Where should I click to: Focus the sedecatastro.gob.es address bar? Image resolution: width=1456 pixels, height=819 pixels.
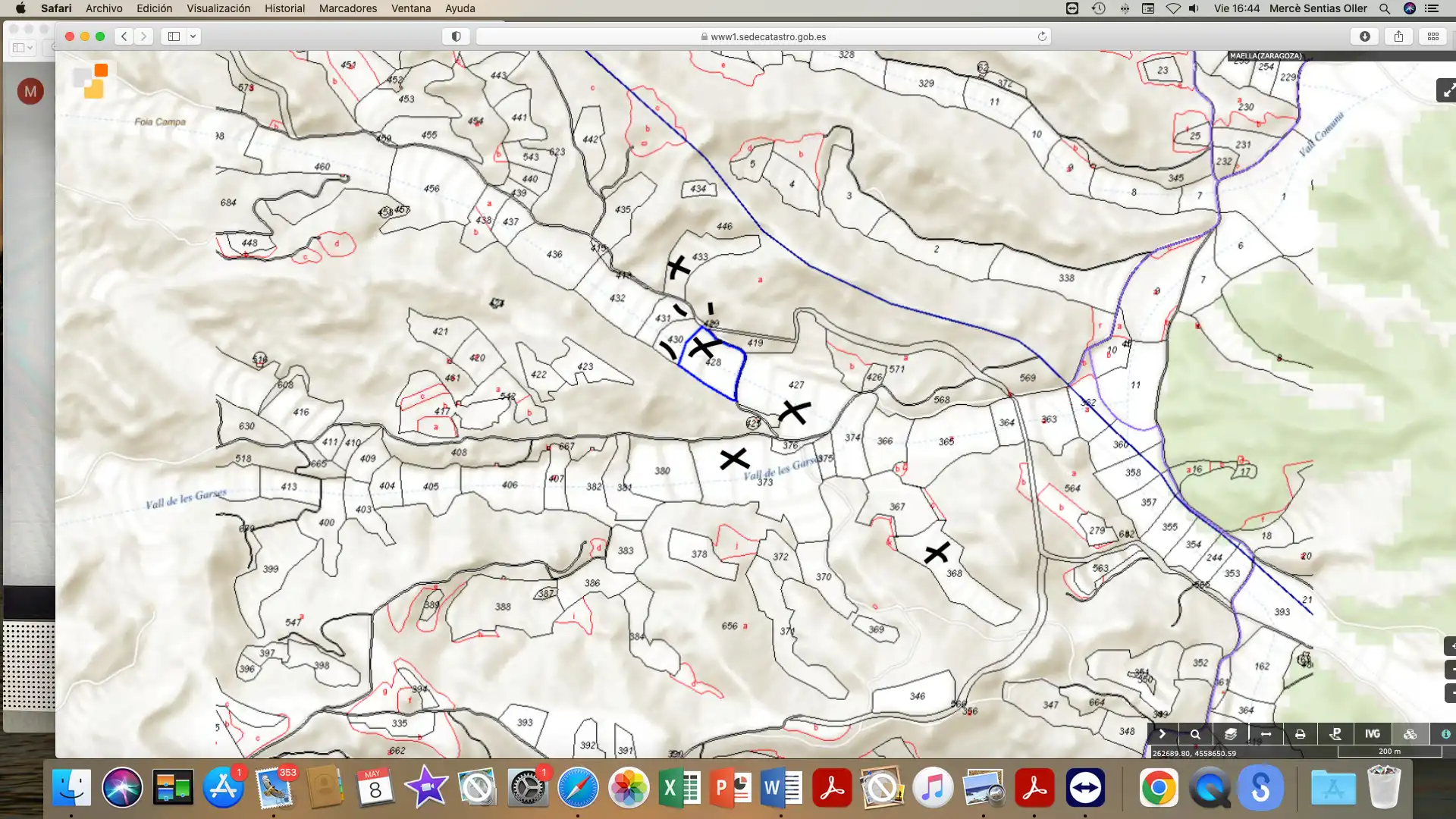[763, 36]
